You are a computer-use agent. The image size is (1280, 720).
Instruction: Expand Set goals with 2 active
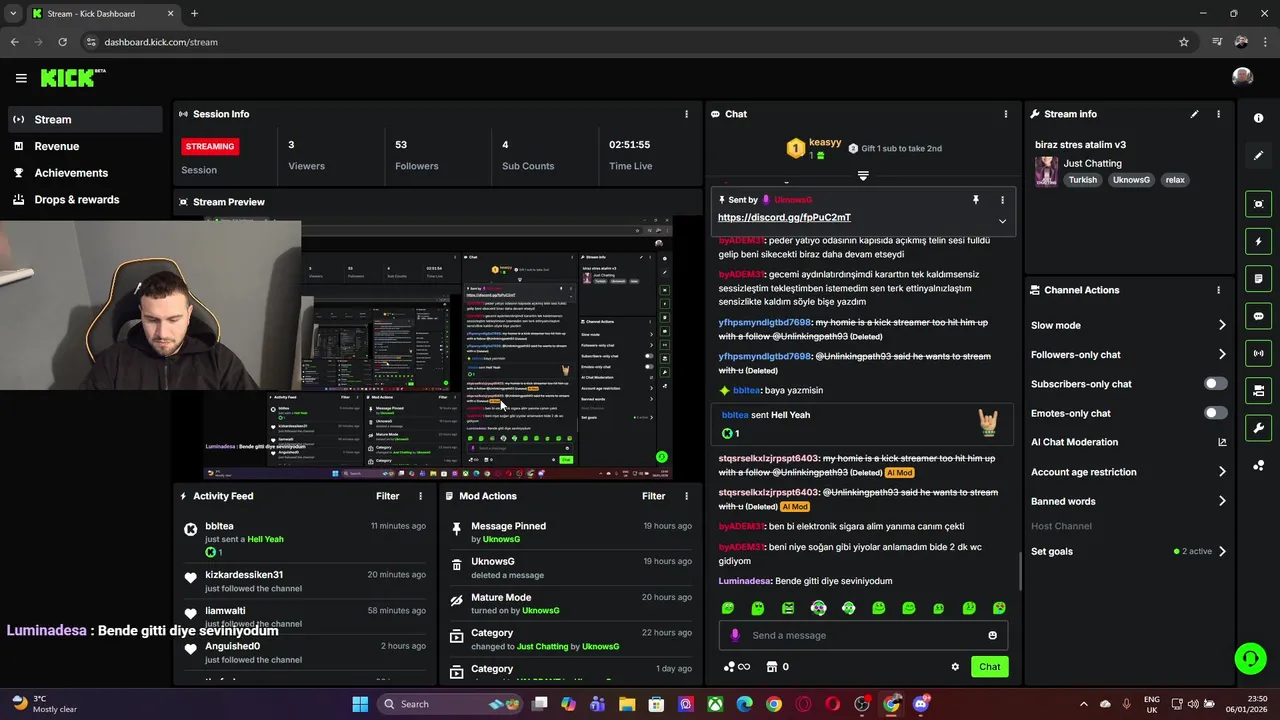[1222, 551]
